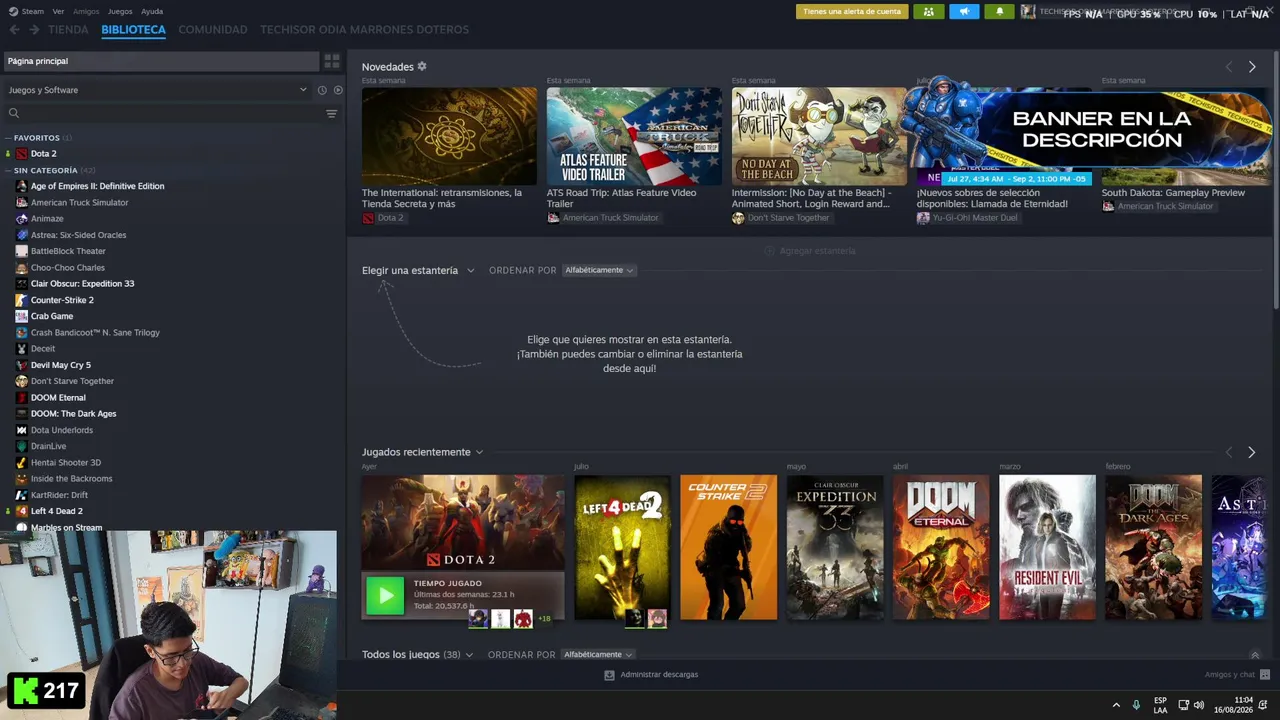Click the Left 4 Dead 2 list icon
Screen dimensions: 1280x720
22,511
